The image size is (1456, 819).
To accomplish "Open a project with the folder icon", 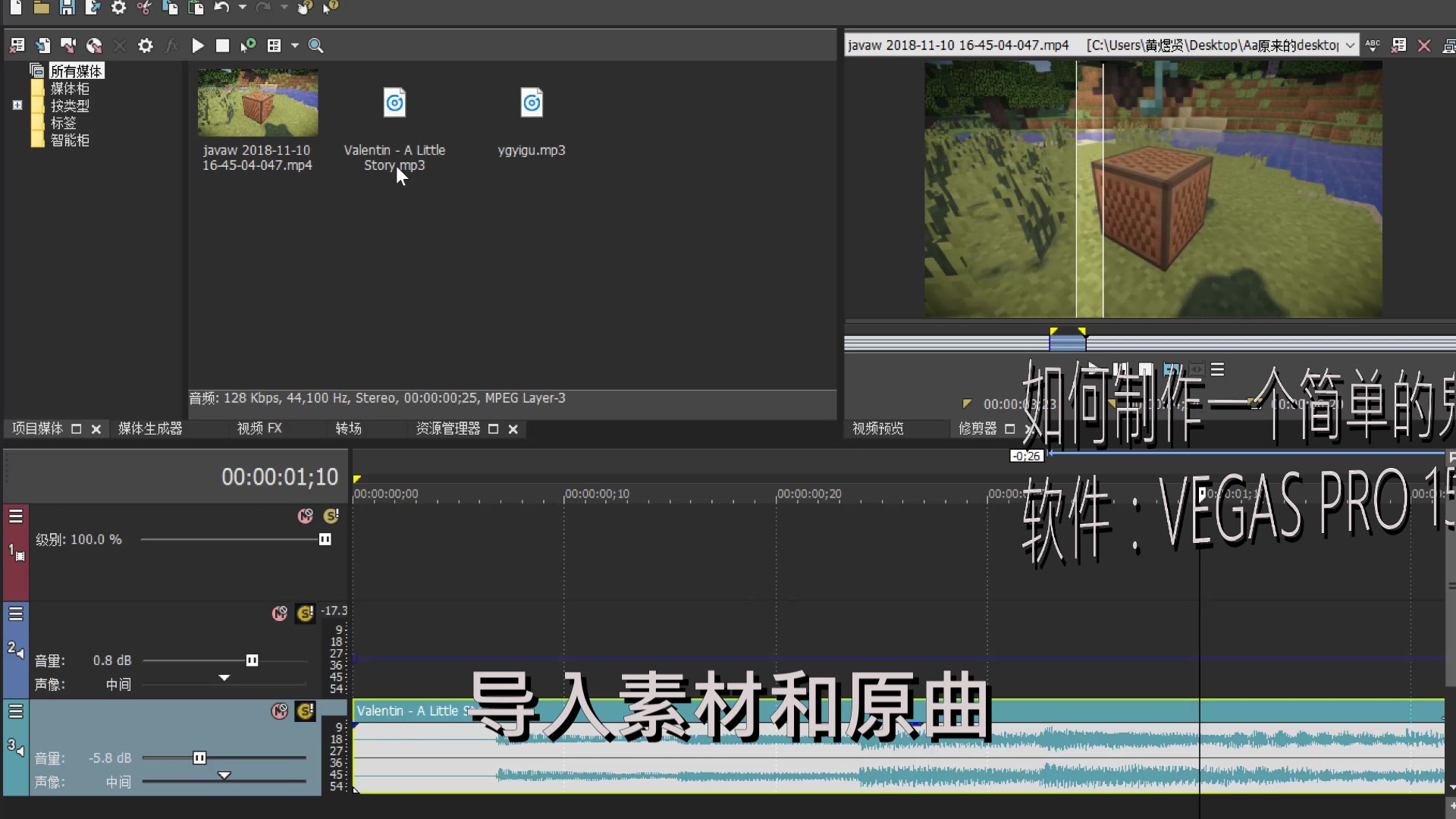I will (x=42, y=8).
